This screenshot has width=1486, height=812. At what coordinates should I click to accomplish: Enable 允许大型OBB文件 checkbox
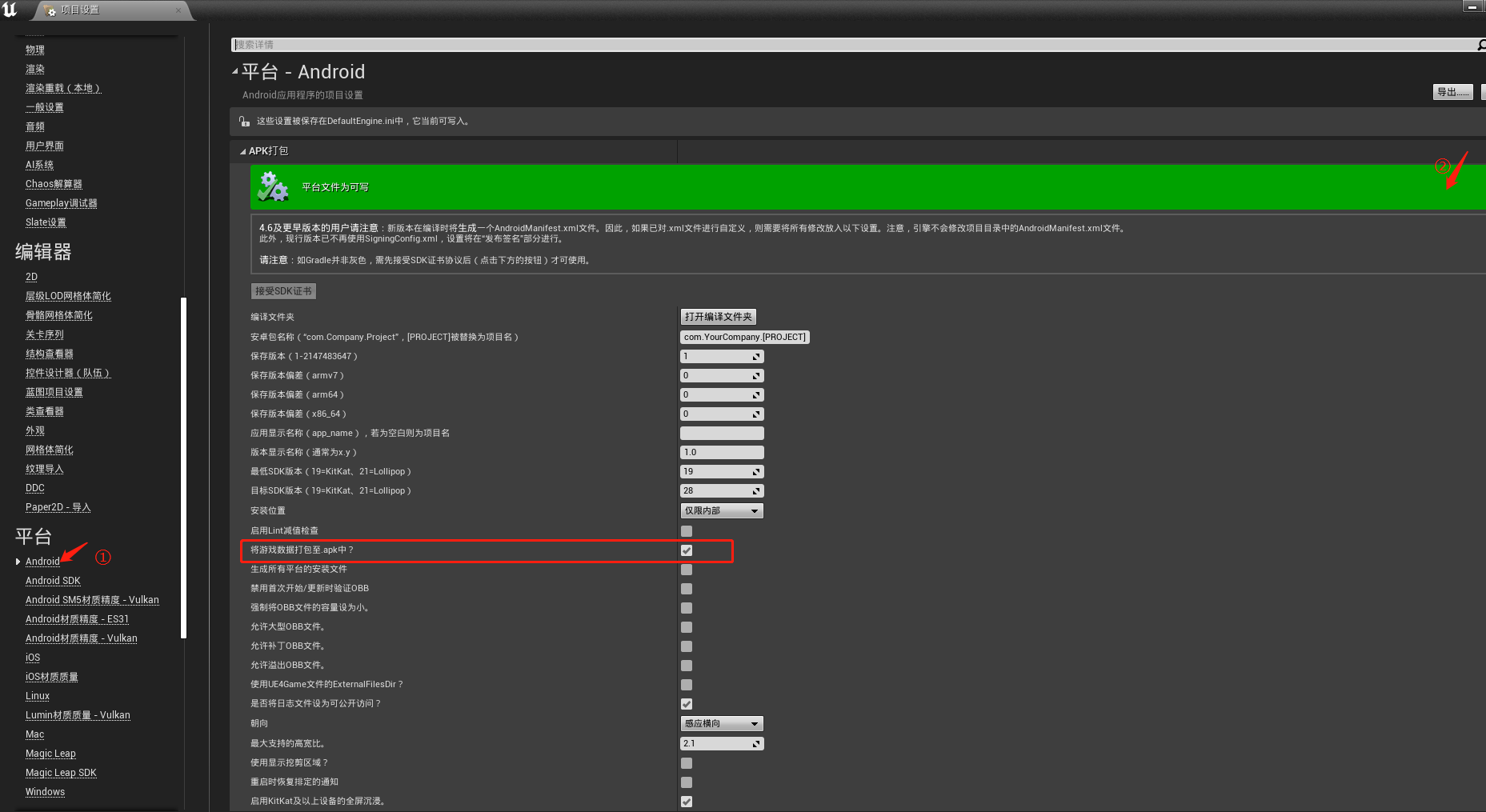coord(687,627)
